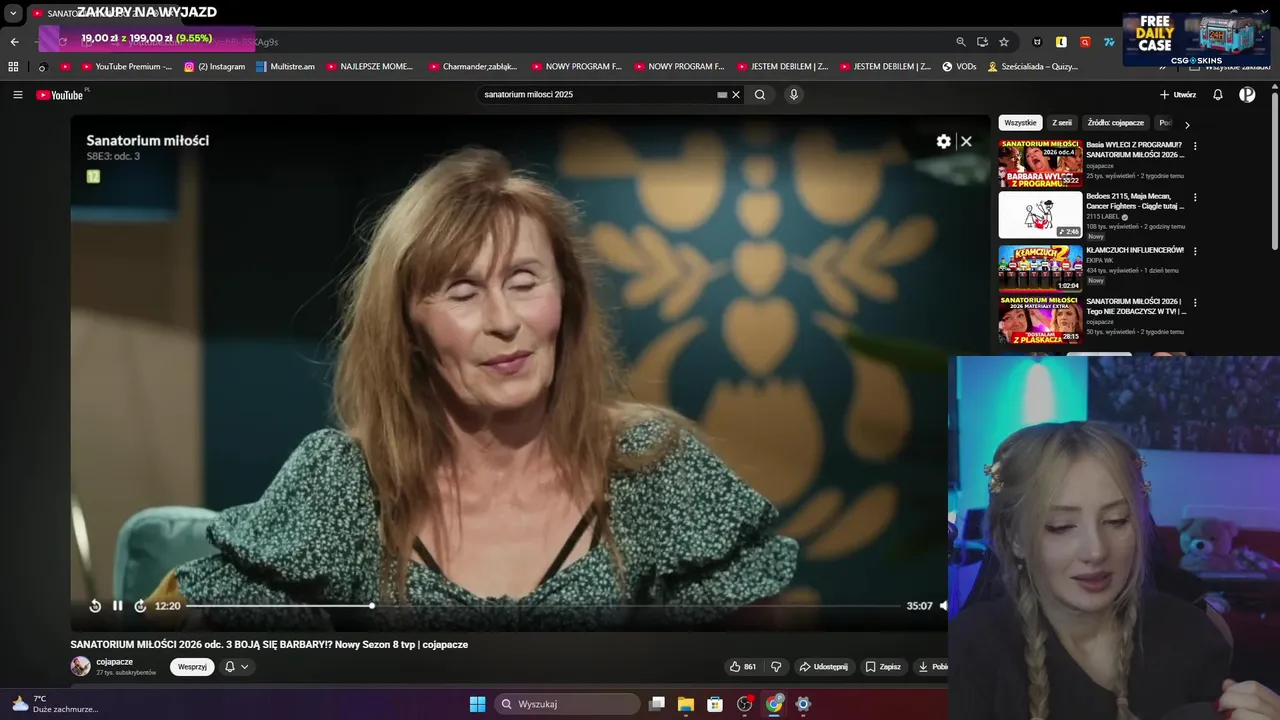Click the 2115 LABEL channel name

pyautogui.click(x=1103, y=217)
